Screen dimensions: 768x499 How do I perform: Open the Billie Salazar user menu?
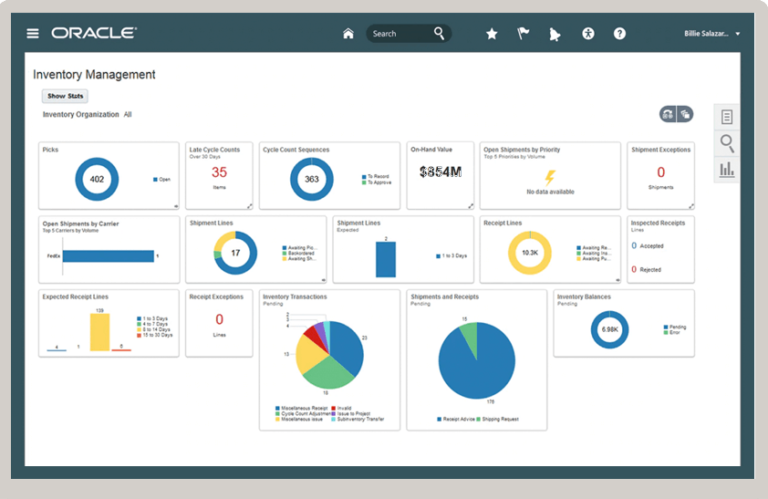click(x=712, y=33)
